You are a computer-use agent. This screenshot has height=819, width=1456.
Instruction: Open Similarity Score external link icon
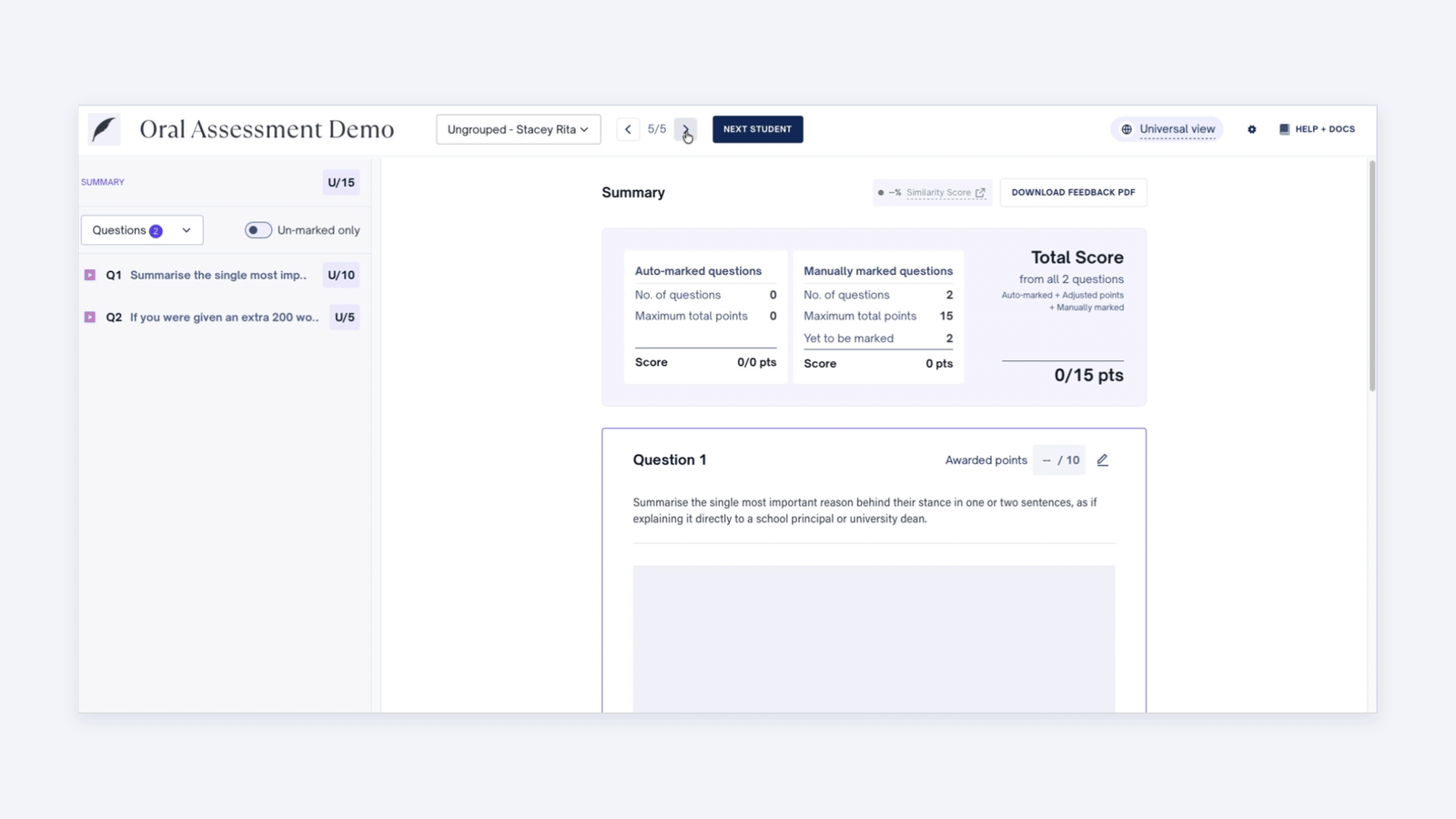980,193
